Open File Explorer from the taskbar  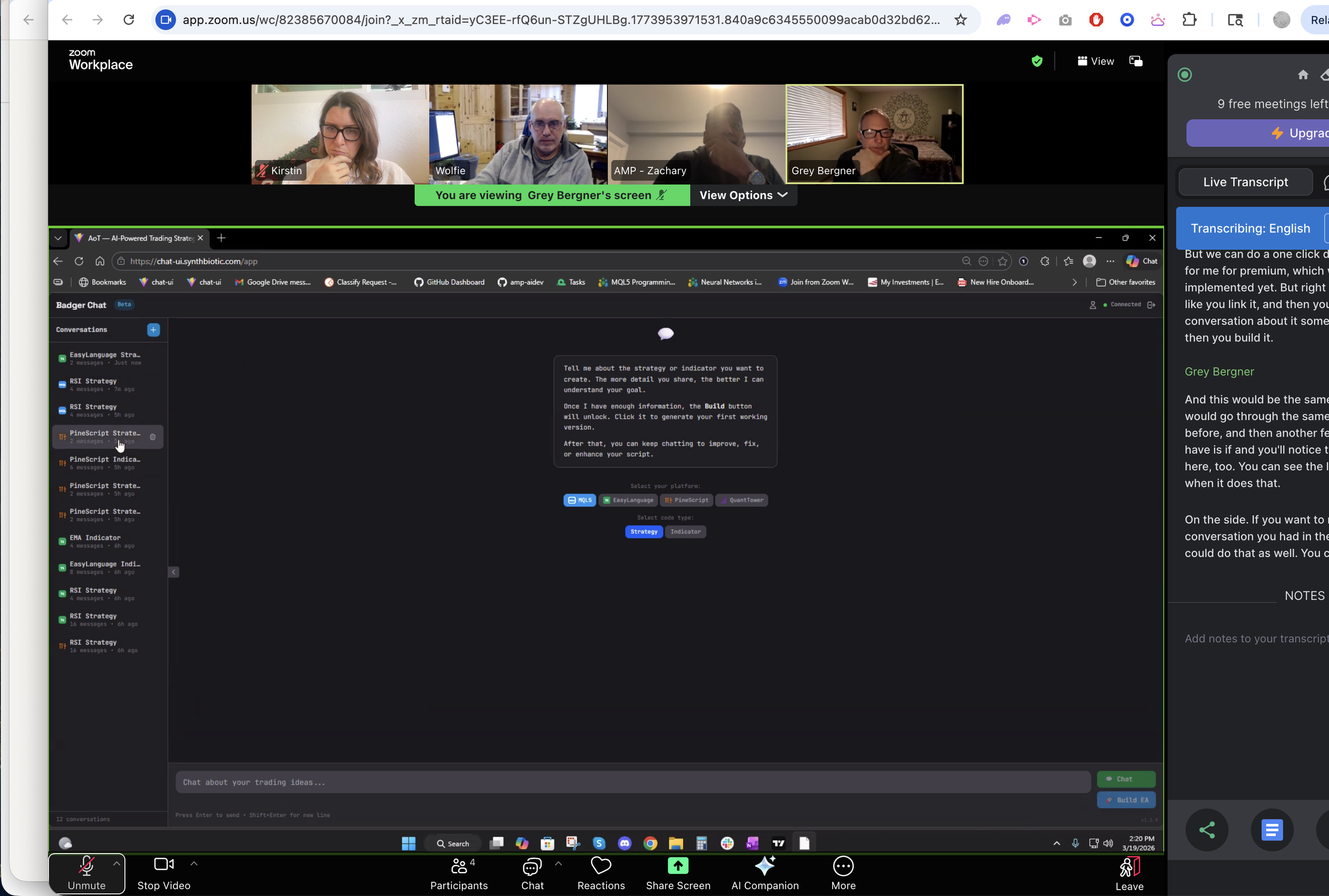coord(676,843)
